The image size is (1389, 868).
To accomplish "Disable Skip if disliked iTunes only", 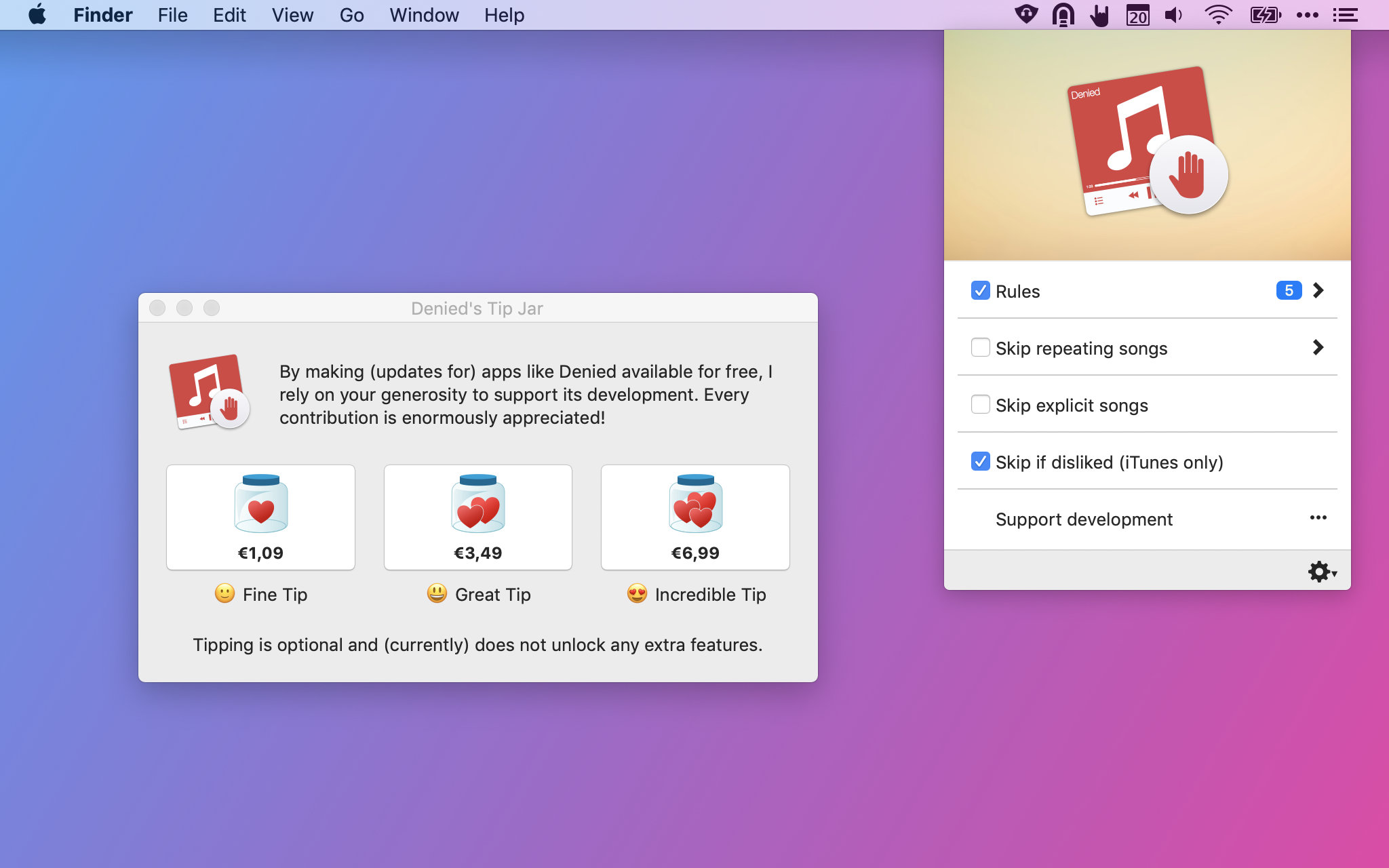I will pos(980,461).
